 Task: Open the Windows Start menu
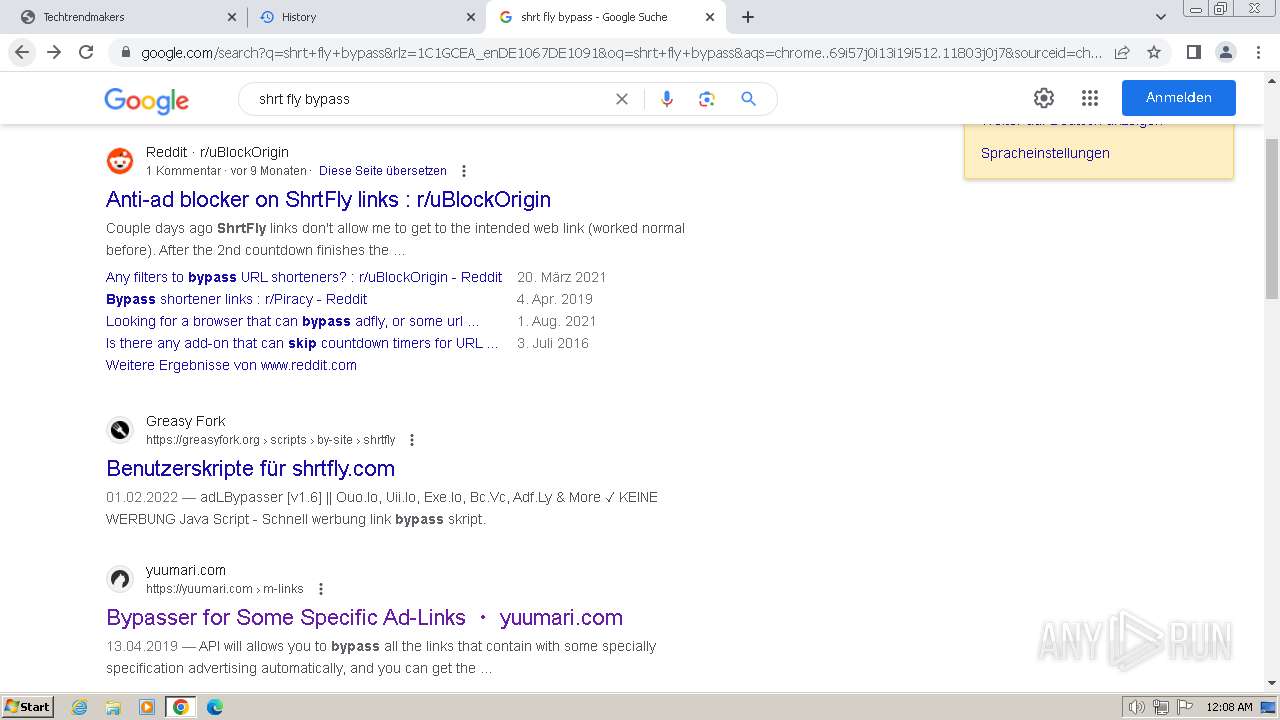27,706
